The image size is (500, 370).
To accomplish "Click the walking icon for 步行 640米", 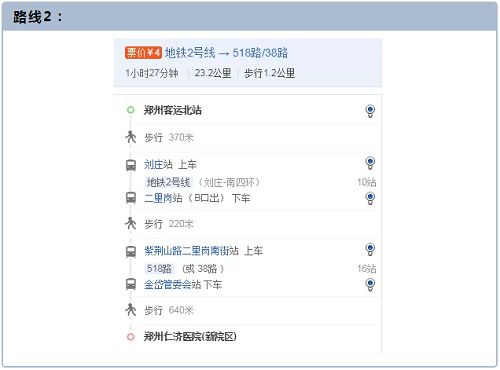I will point(131,310).
